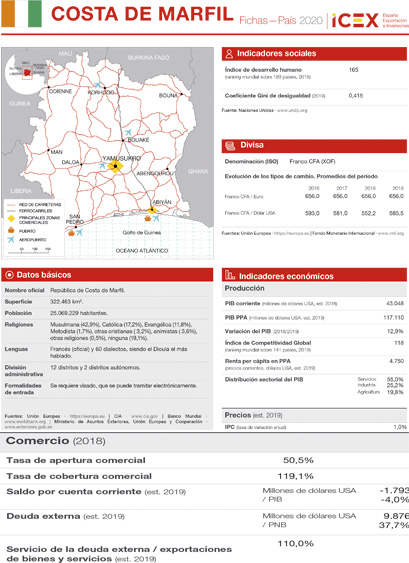Click the airplane icon near Bouaké
409x563 pixels.
click(128, 132)
